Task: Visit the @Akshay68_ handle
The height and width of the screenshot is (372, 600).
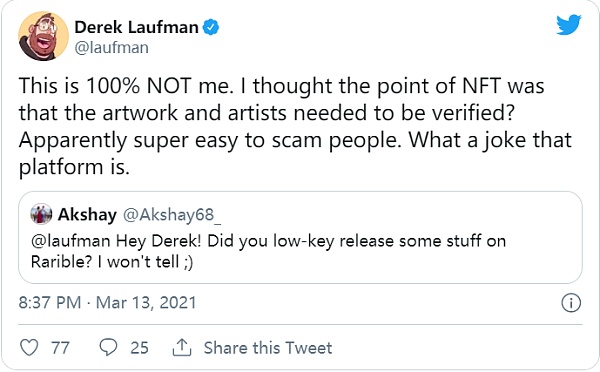Action: coord(172,215)
